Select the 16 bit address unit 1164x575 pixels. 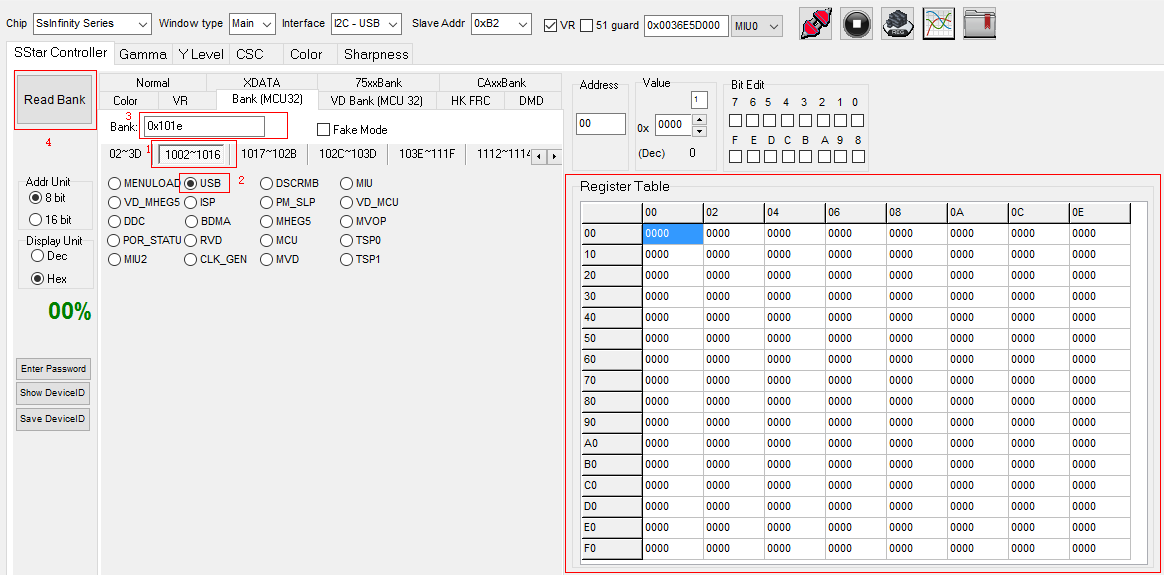point(35,220)
